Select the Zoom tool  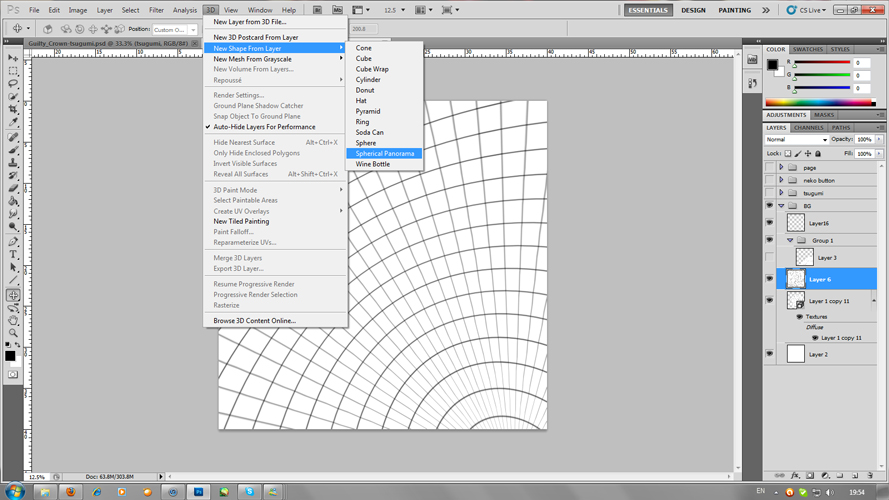coord(13,333)
